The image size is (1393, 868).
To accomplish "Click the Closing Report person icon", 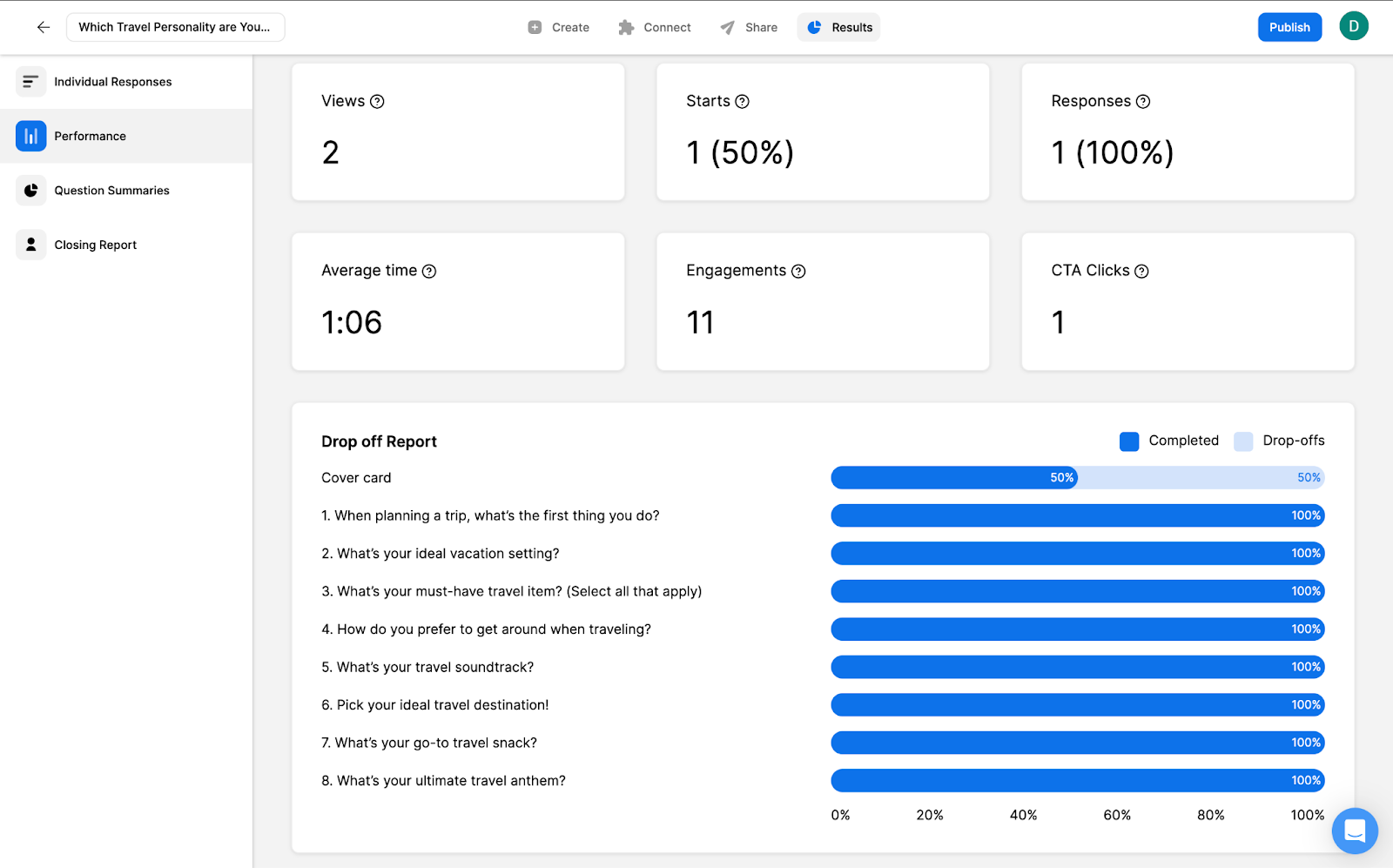I will pyautogui.click(x=30, y=245).
